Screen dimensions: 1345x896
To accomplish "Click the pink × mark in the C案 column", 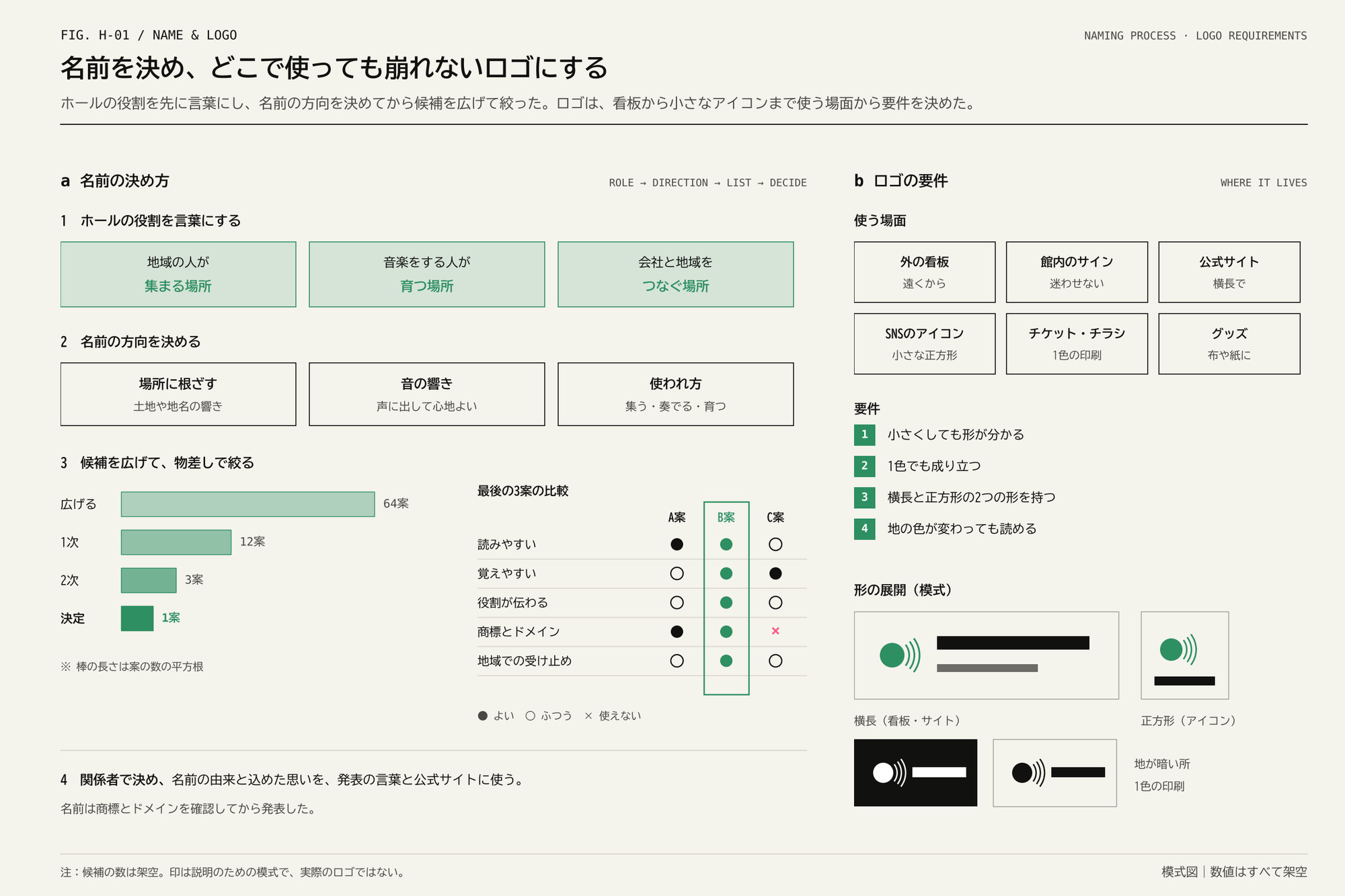I will [775, 630].
